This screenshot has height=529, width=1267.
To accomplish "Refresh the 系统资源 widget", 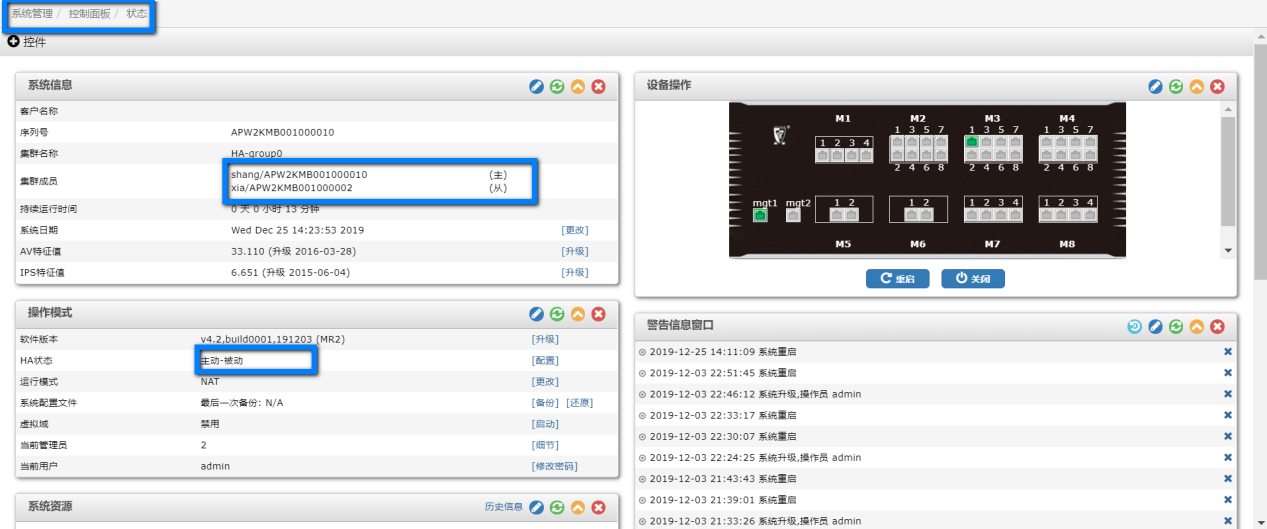I will coord(558,508).
